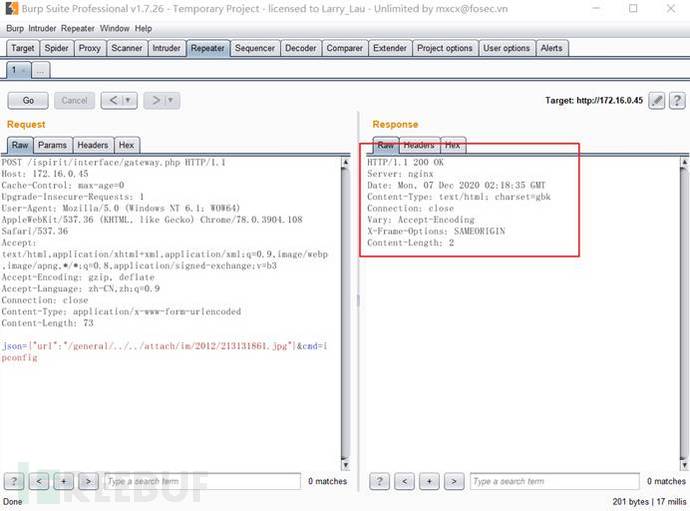Open the Project options tab
This screenshot has height=511, width=690.
[445, 48]
